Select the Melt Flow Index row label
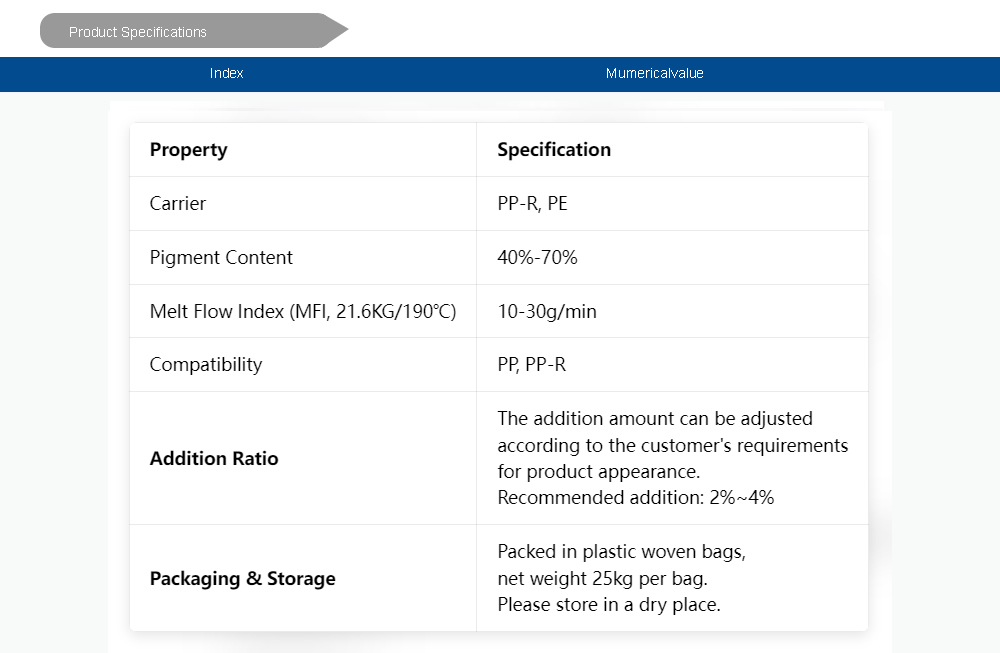 303,312
